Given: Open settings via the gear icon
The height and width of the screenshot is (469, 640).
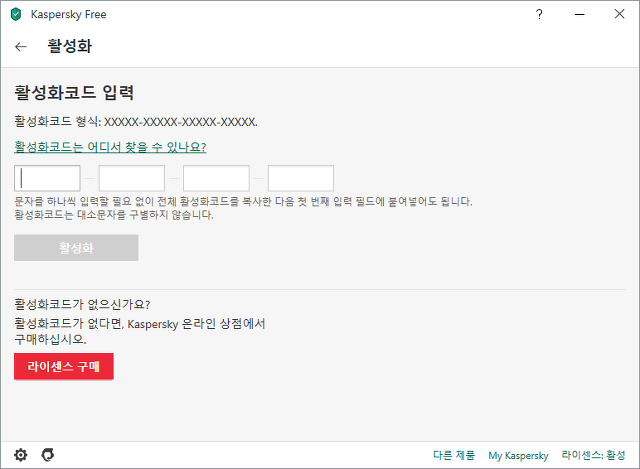Looking at the screenshot, I should coord(21,455).
